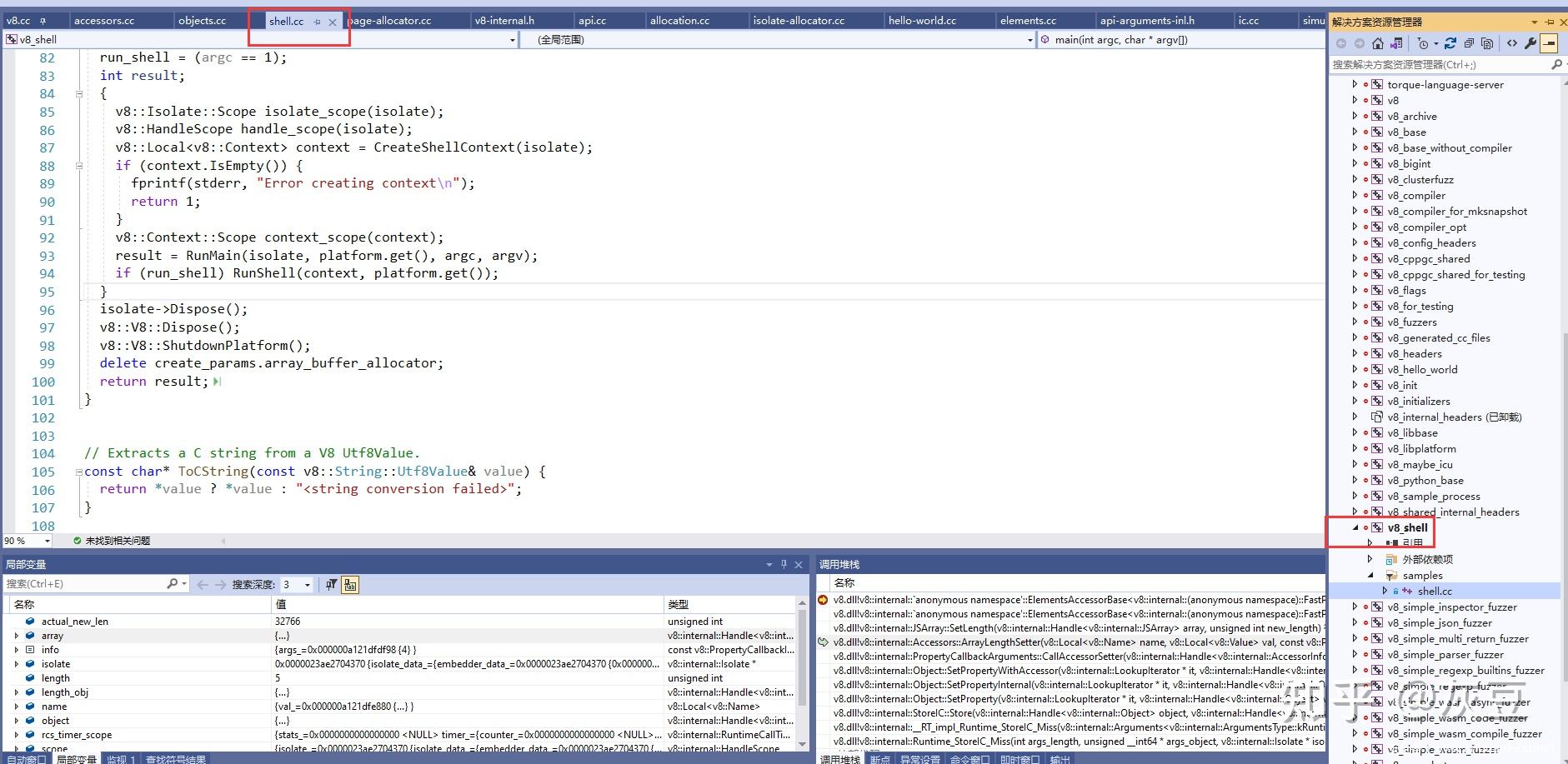This screenshot has height=764, width=1568.
Task: Open the zoom level 90% dropdown
Action: [x=47, y=541]
